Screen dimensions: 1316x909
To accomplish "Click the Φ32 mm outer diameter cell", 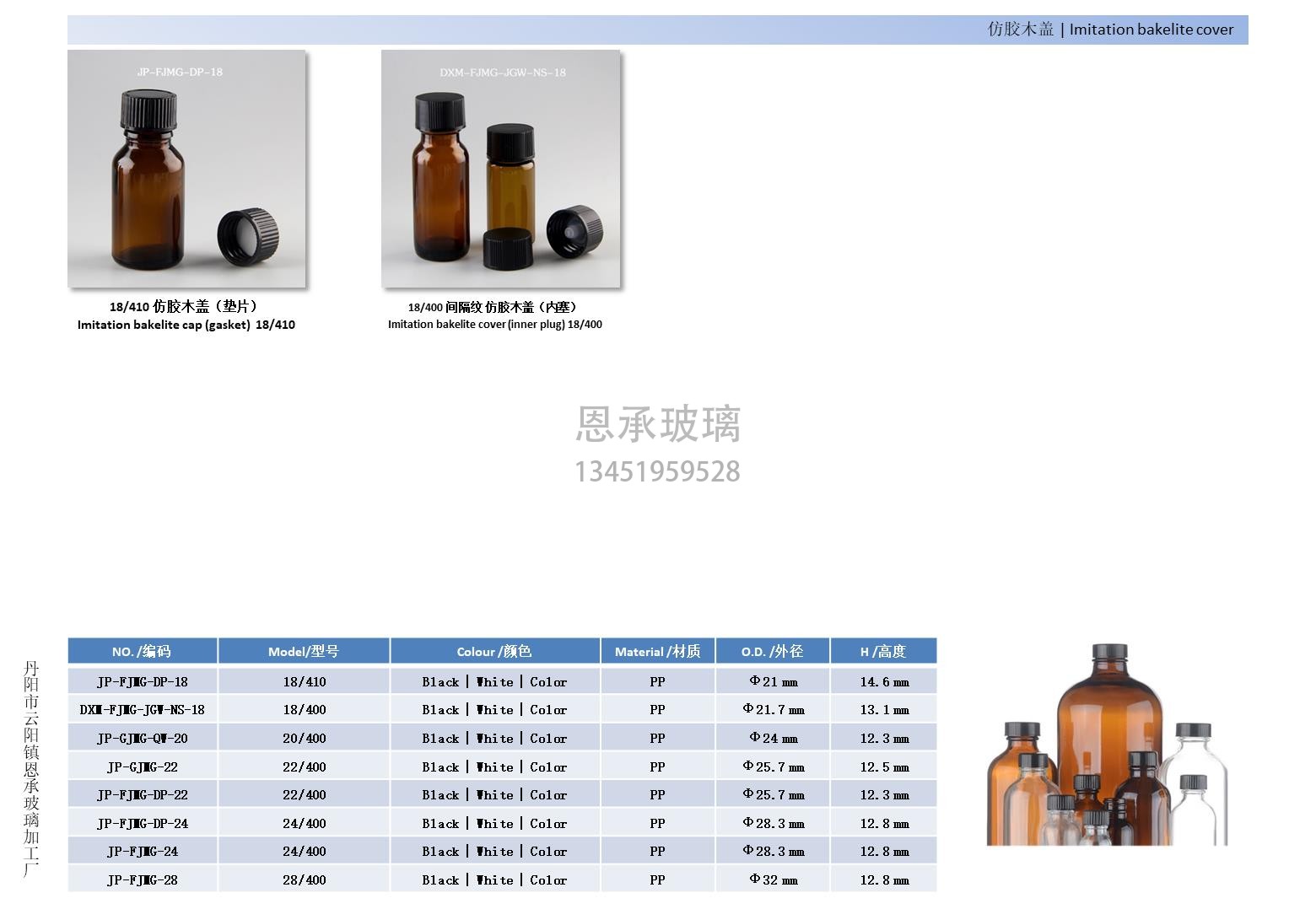I will tap(773, 879).
